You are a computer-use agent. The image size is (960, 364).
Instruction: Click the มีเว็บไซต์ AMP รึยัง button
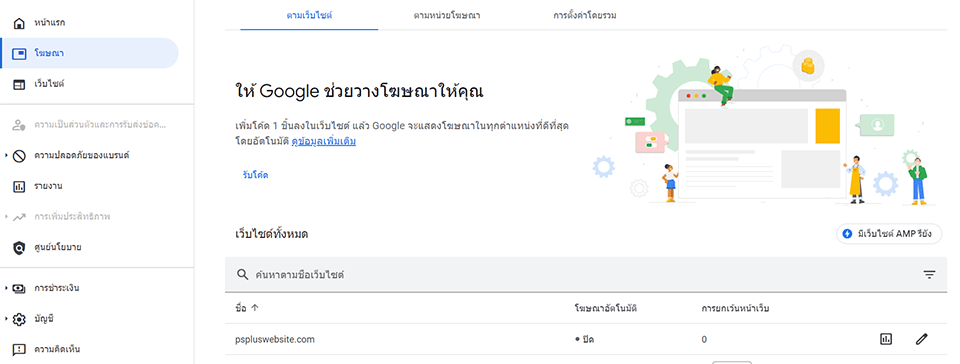pyautogui.click(x=889, y=234)
